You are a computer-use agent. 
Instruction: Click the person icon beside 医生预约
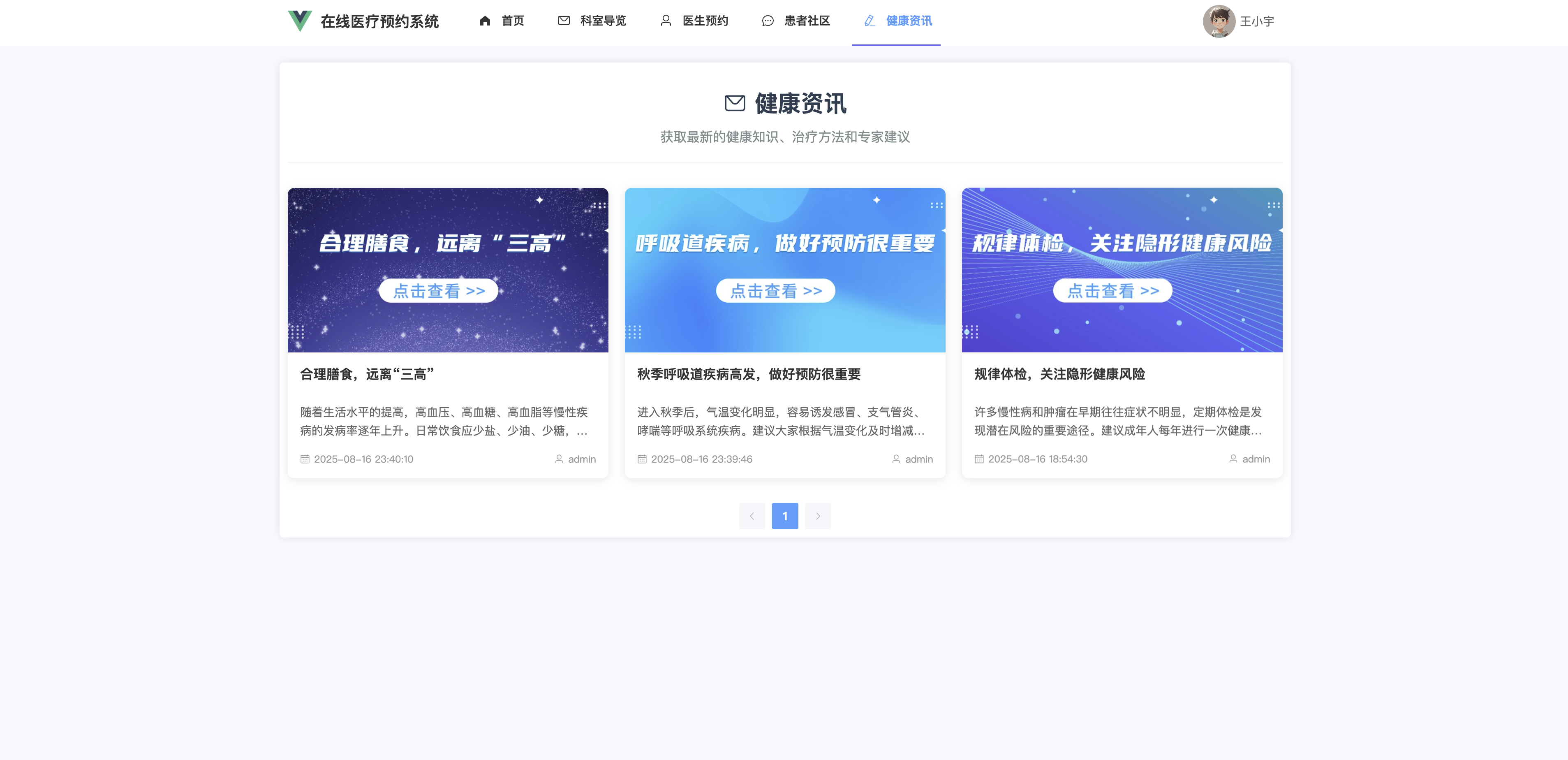coord(666,21)
